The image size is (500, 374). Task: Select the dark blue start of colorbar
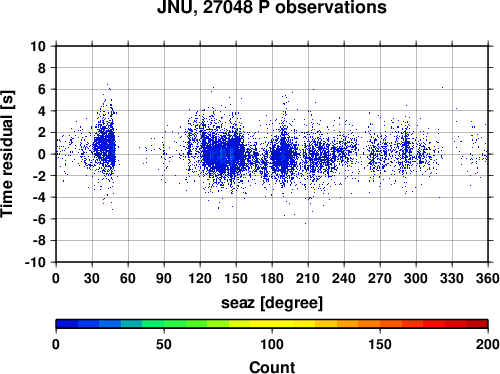pyautogui.click(x=67, y=324)
